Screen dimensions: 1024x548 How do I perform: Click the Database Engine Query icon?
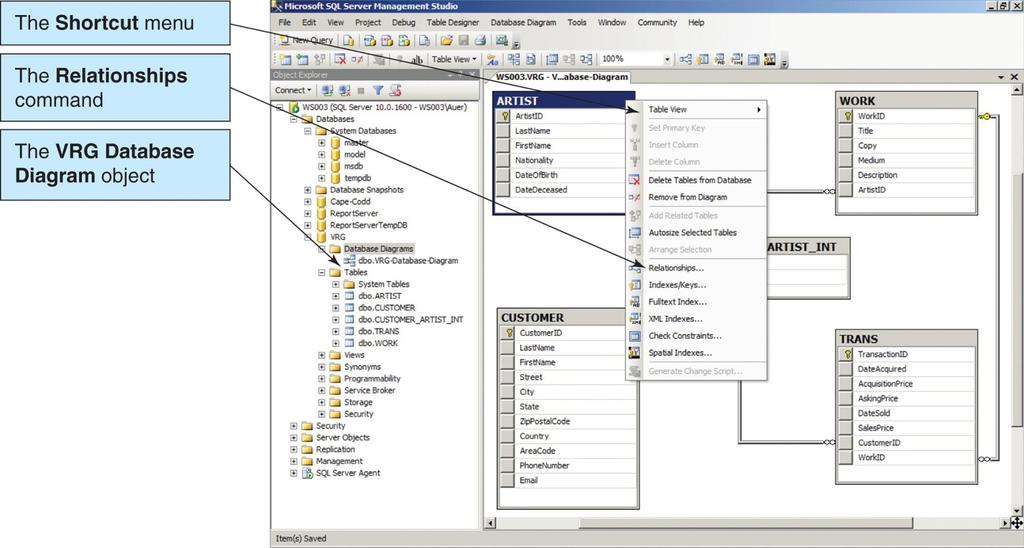[x=349, y=40]
